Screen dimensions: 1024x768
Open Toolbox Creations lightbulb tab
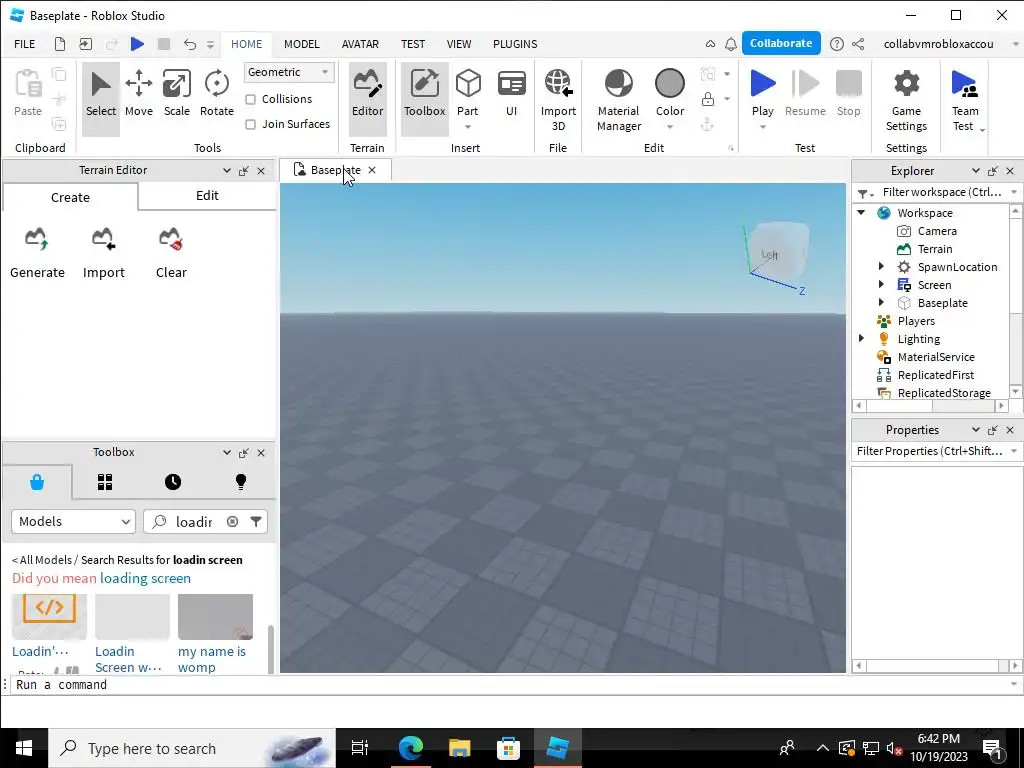coord(241,482)
